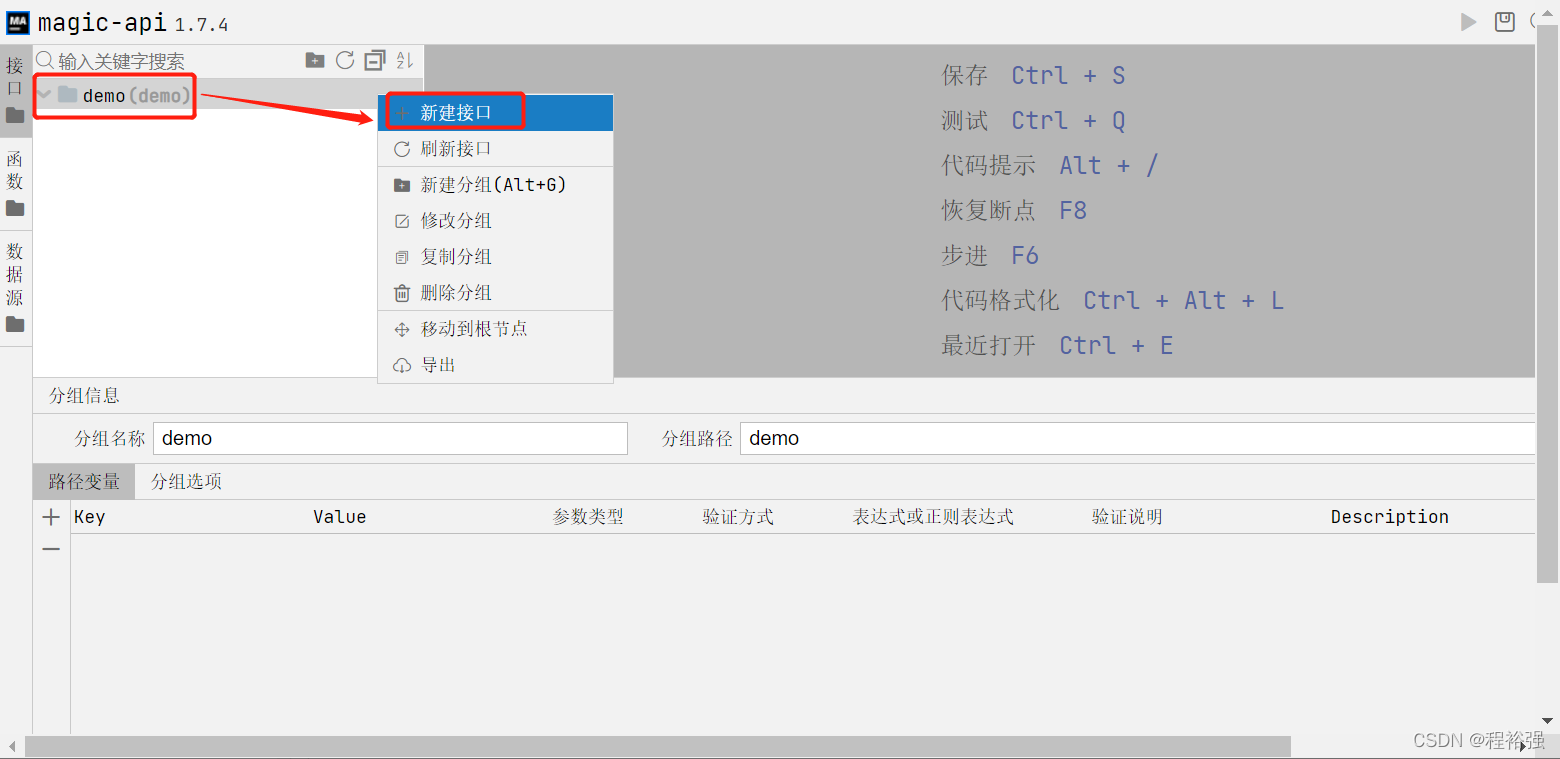
Task: Run the API with the play icon
Action: 1468,22
